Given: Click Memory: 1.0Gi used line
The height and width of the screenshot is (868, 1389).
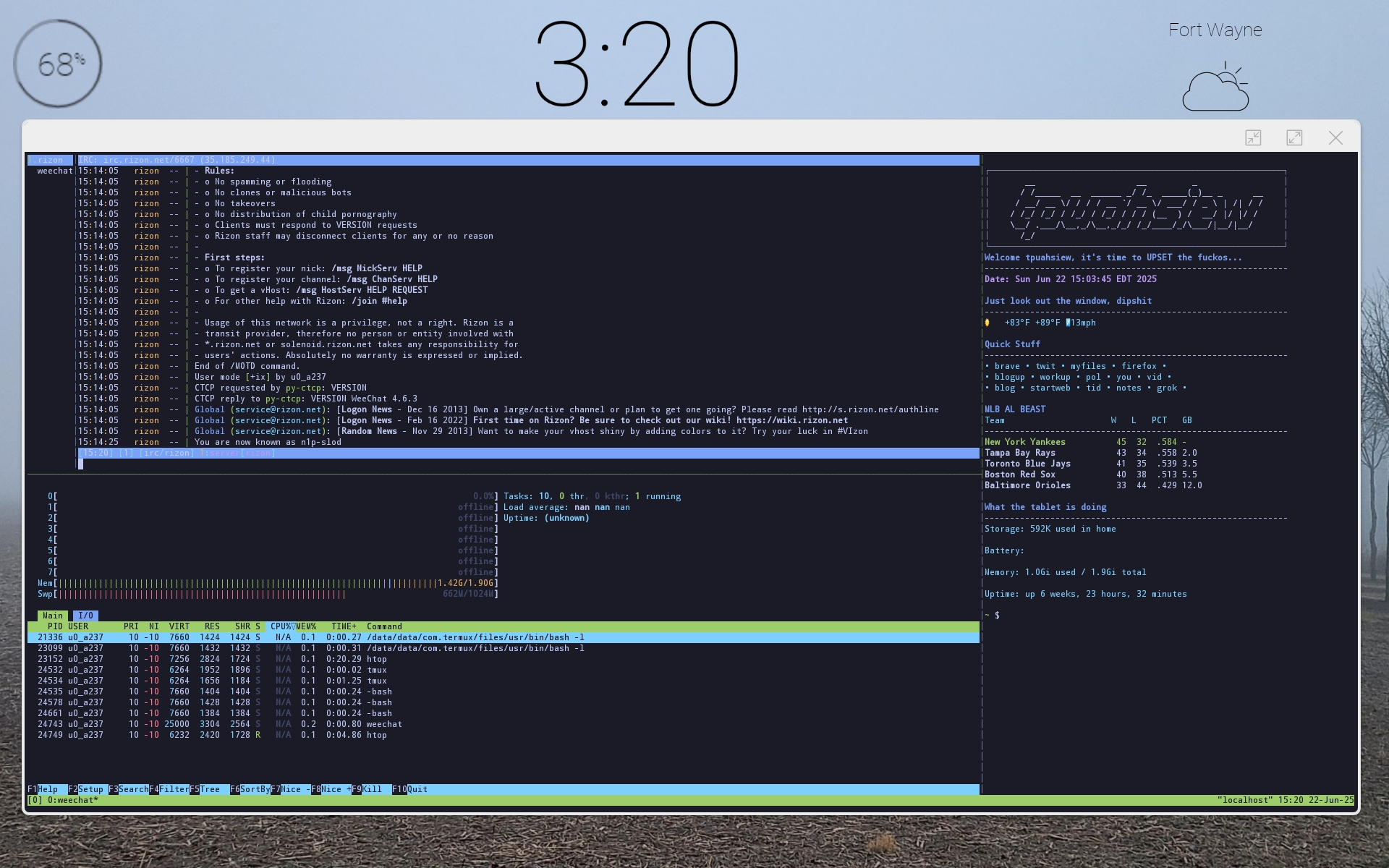Looking at the screenshot, I should click(1065, 572).
